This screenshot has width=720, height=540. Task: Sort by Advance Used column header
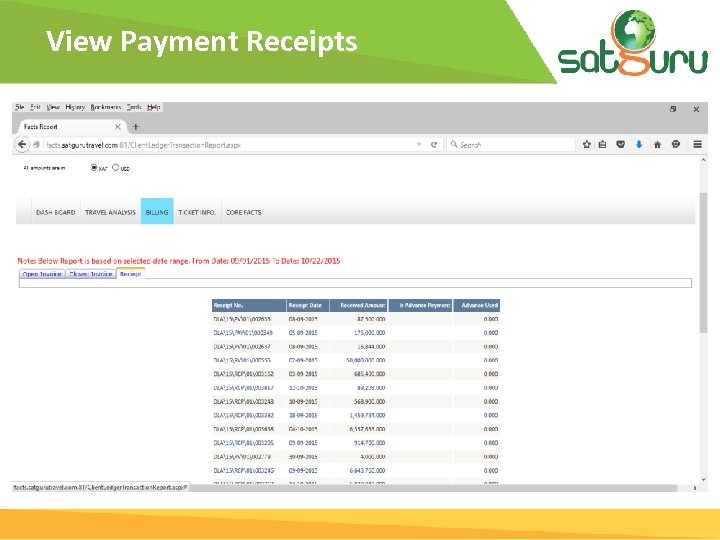click(x=477, y=305)
